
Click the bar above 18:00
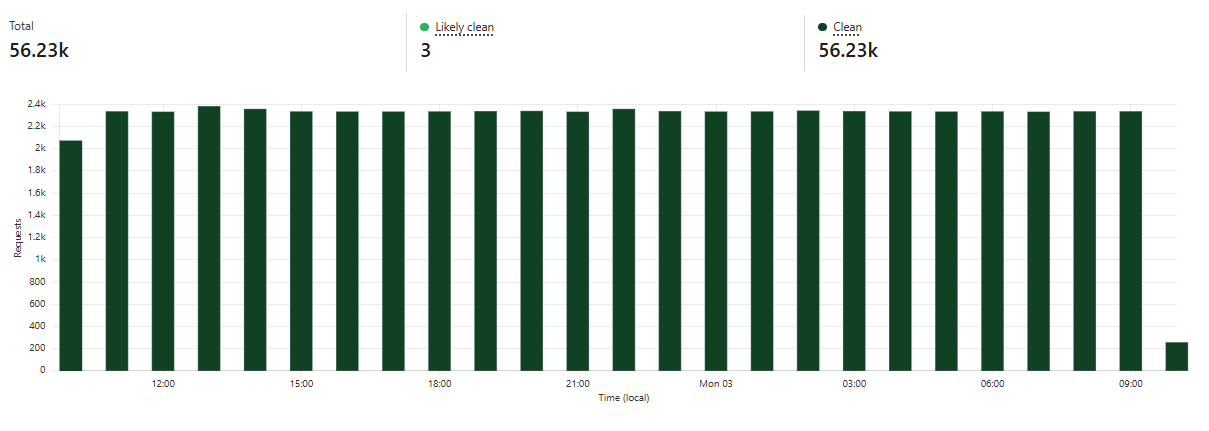(440, 240)
